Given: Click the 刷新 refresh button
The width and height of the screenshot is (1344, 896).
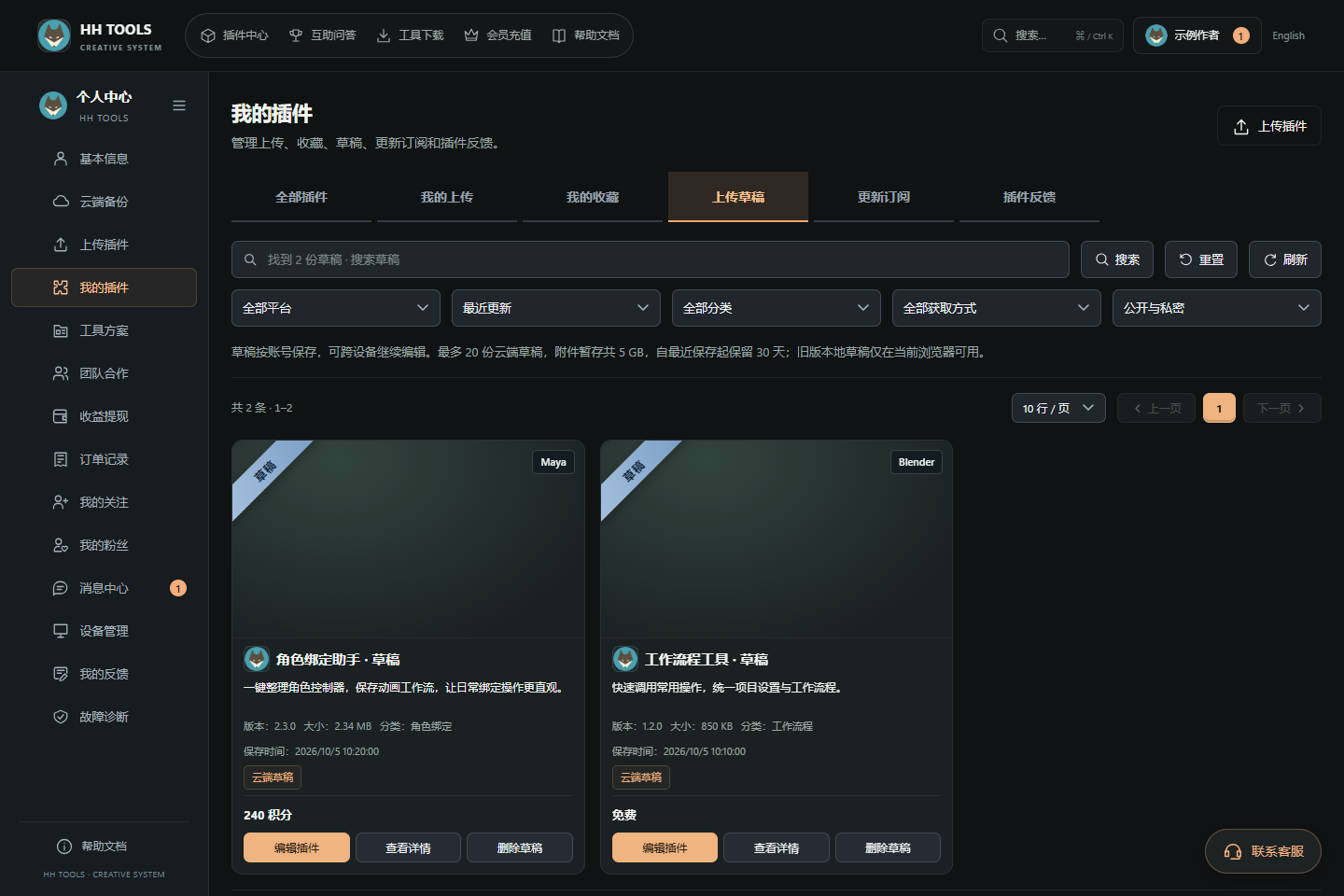Looking at the screenshot, I should [1285, 259].
